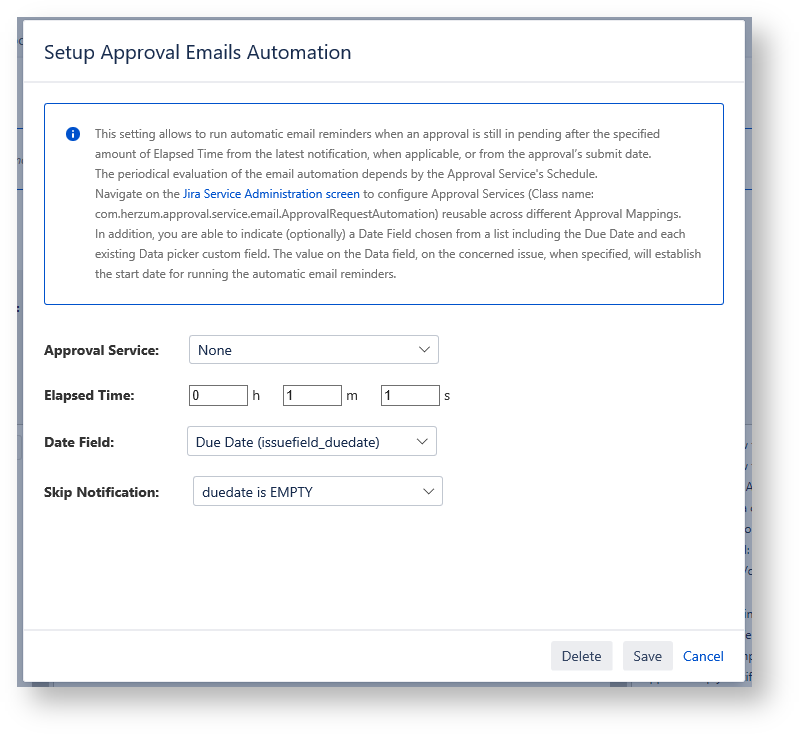Click the "h" unit label after hours box

pos(256,396)
